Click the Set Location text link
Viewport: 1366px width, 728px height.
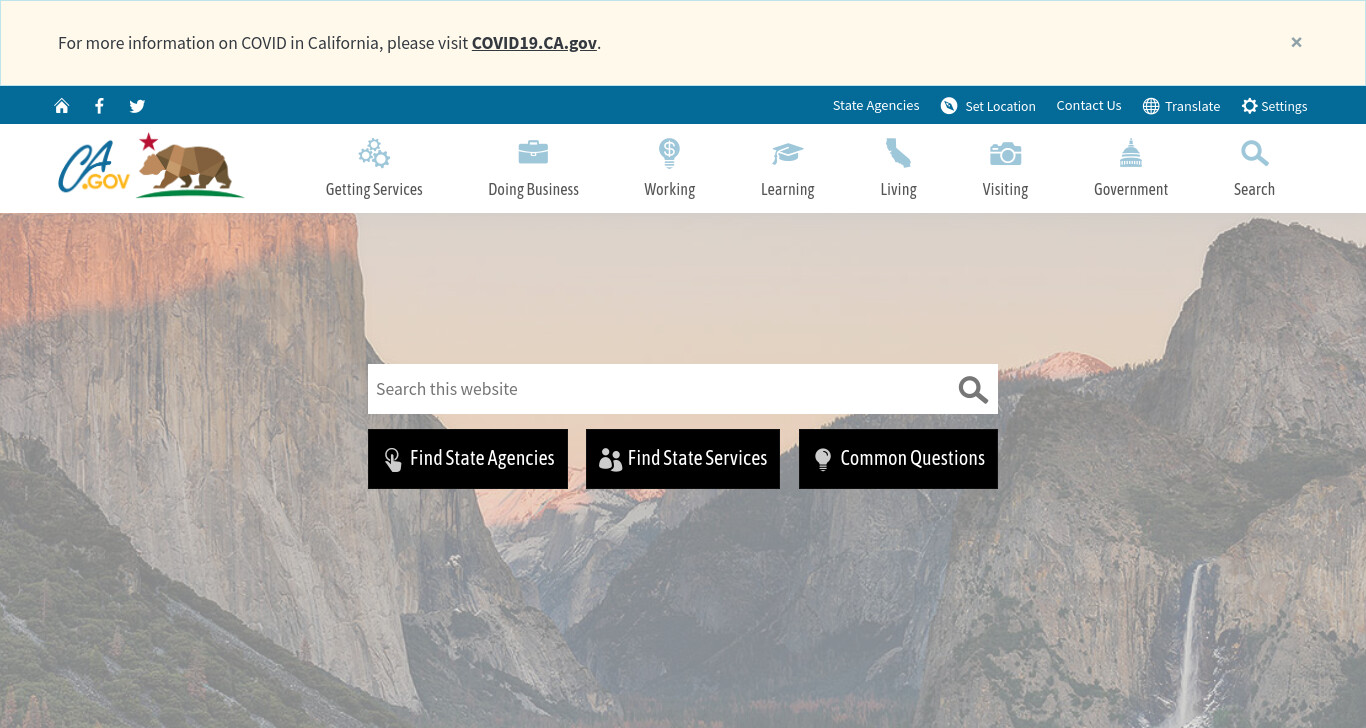pos(1000,106)
